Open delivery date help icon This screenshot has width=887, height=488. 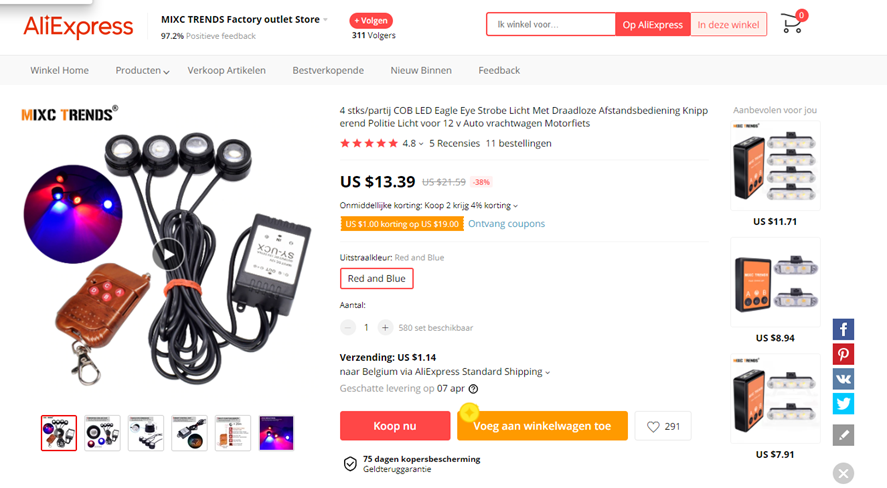tap(473, 389)
